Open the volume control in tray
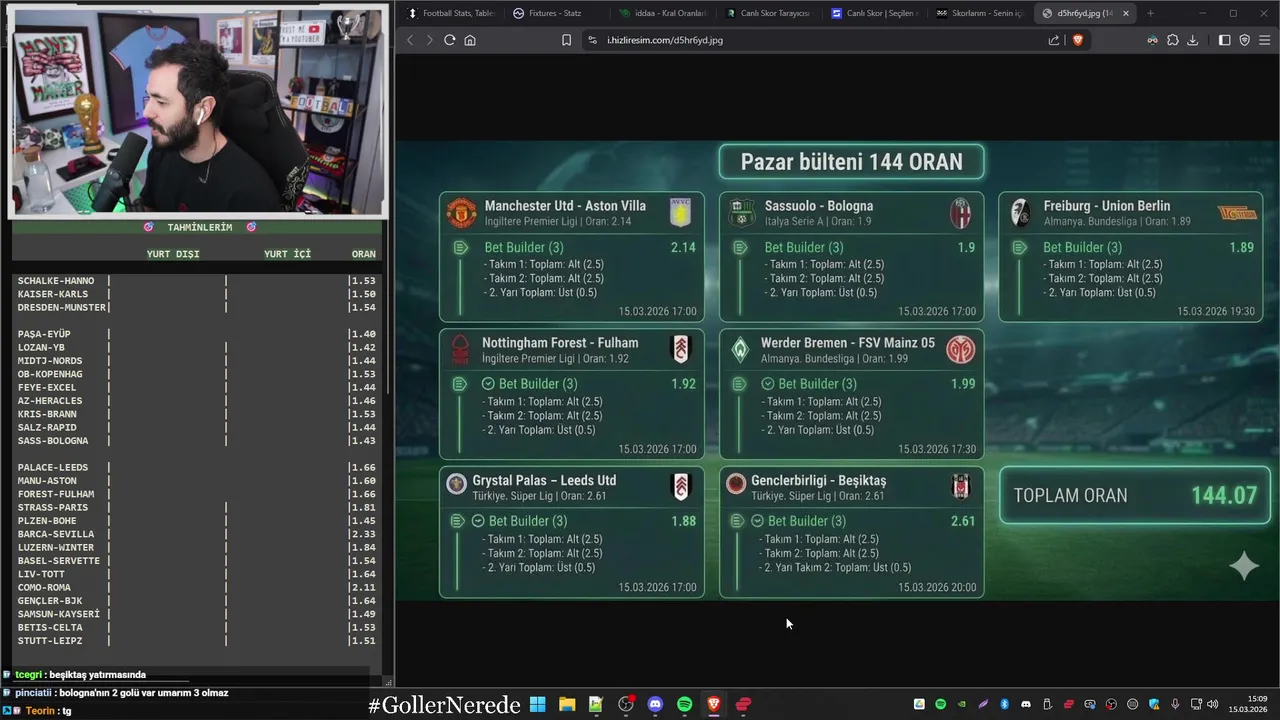This screenshot has width=1280, height=720. tap(1213, 704)
